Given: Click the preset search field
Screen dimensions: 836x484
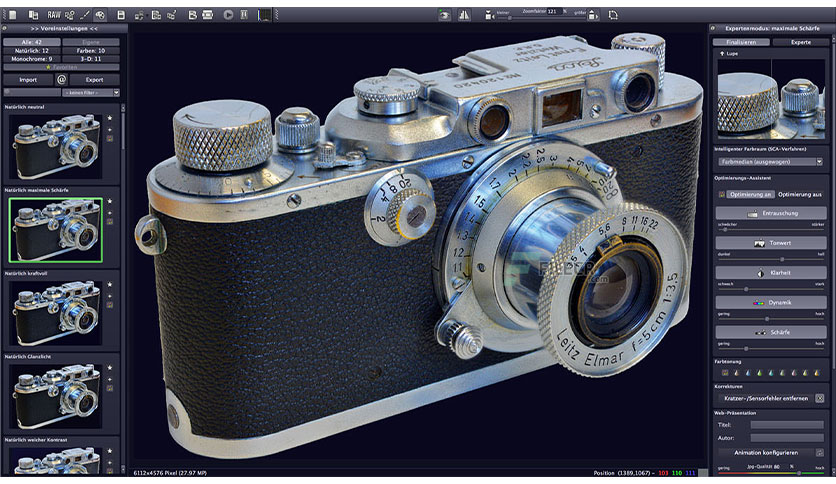Looking at the screenshot, I should [x=32, y=93].
